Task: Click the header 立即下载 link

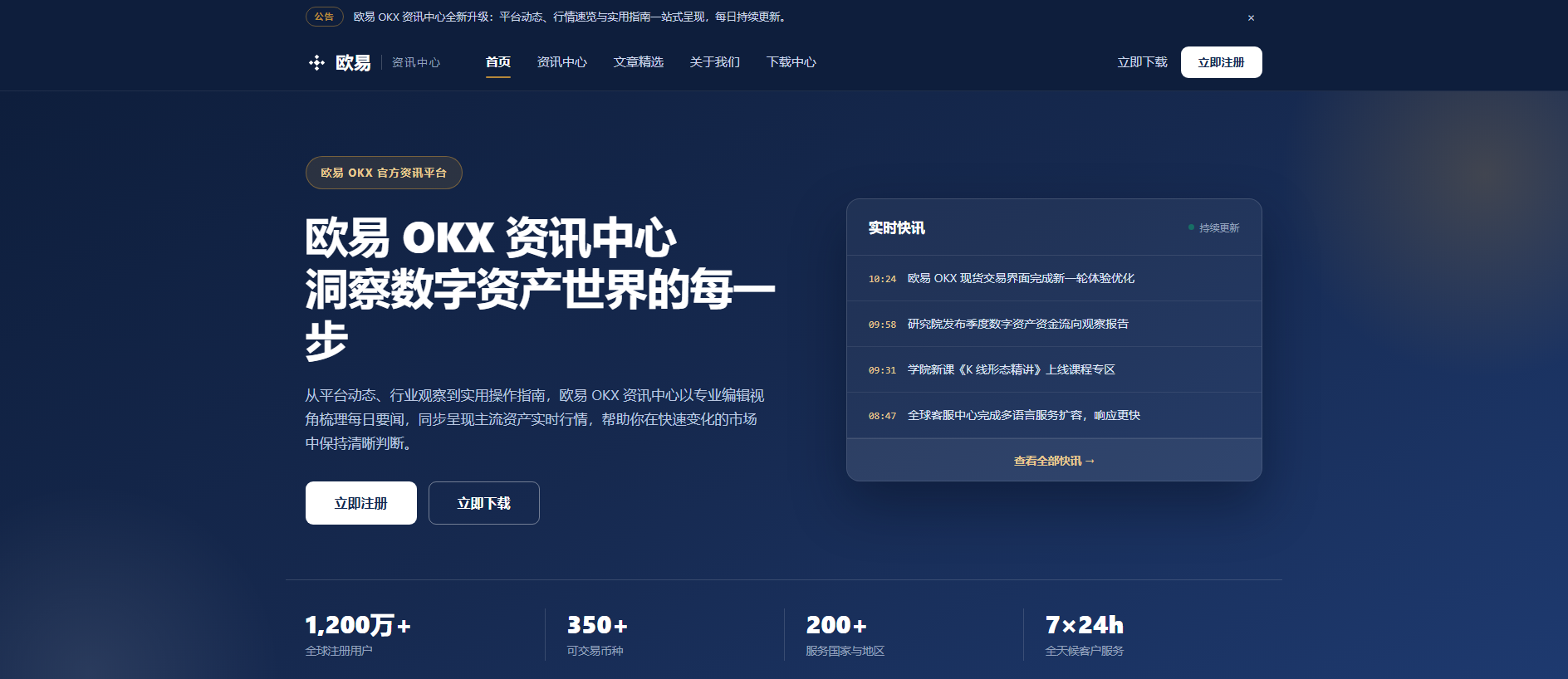Action: coord(1142,62)
